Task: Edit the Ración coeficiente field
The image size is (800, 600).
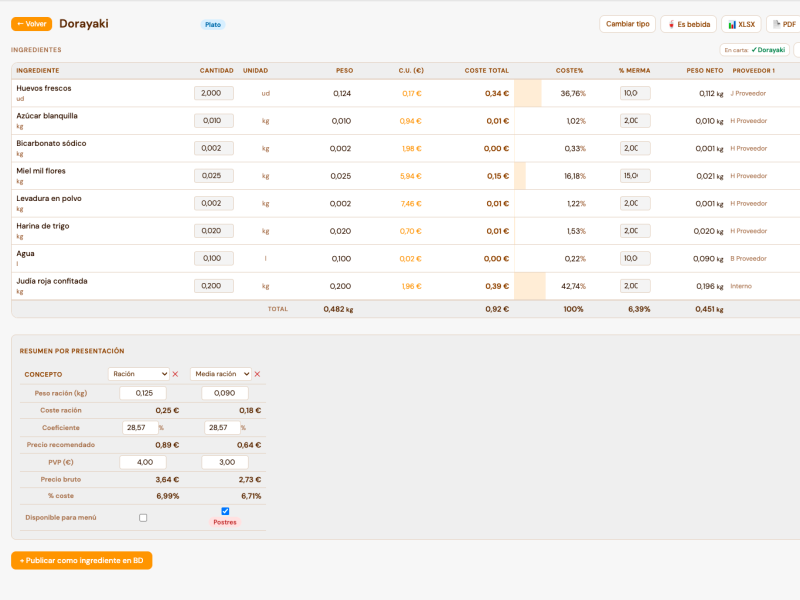Action: (140, 428)
